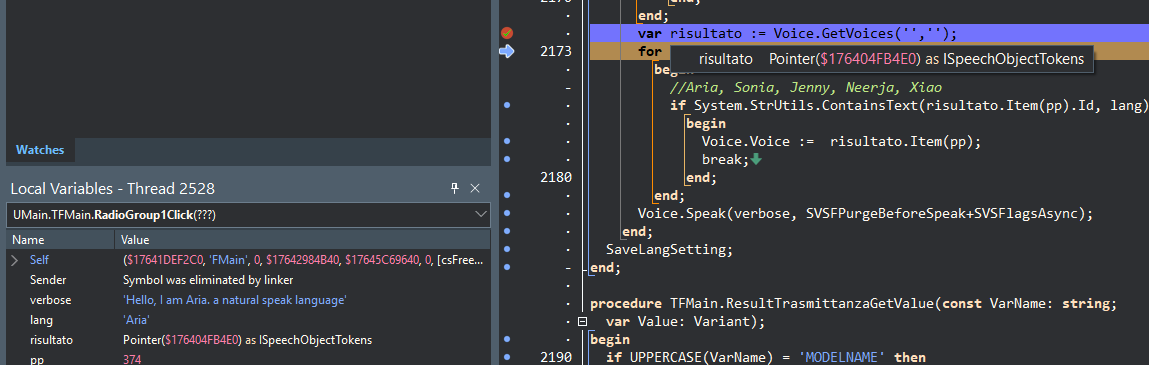The height and width of the screenshot is (365, 1149).
Task: Close the Local Variables panel
Action: [475, 188]
